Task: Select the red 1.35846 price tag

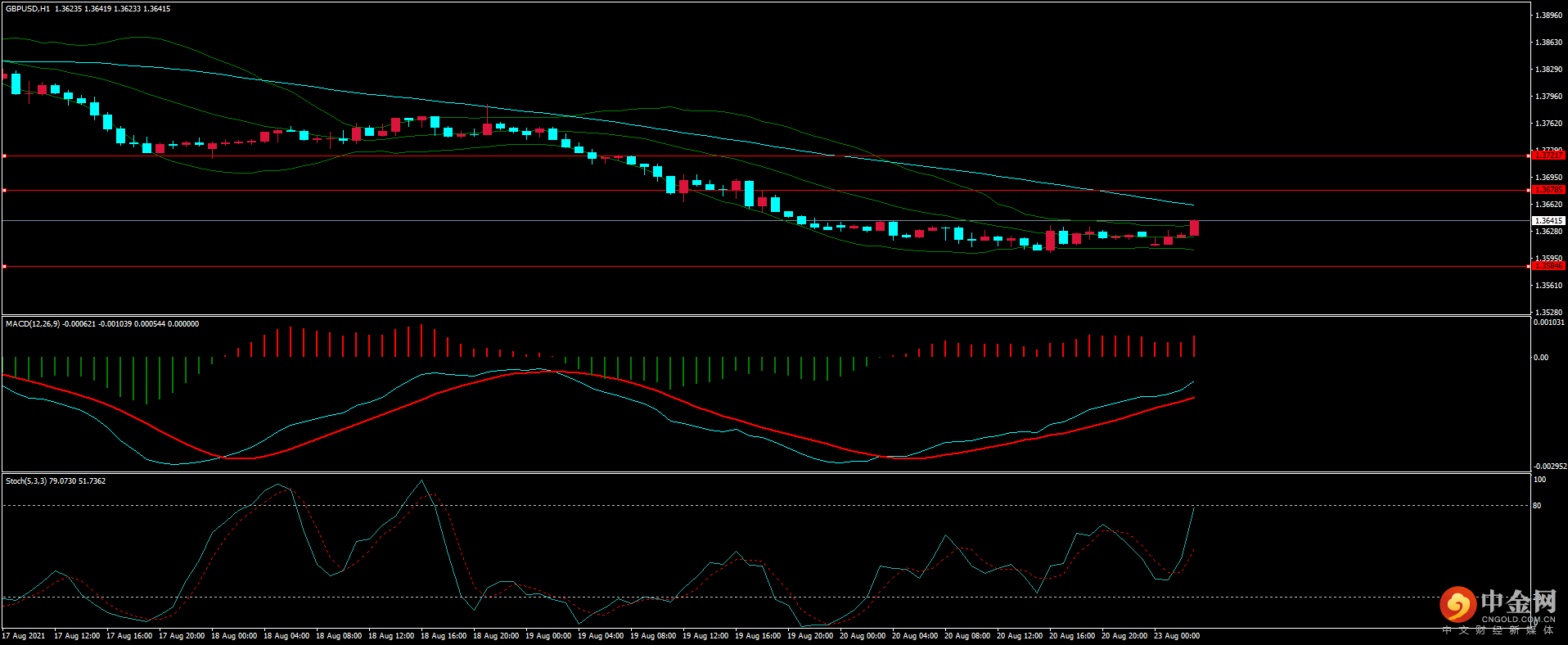Action: 1548,266
